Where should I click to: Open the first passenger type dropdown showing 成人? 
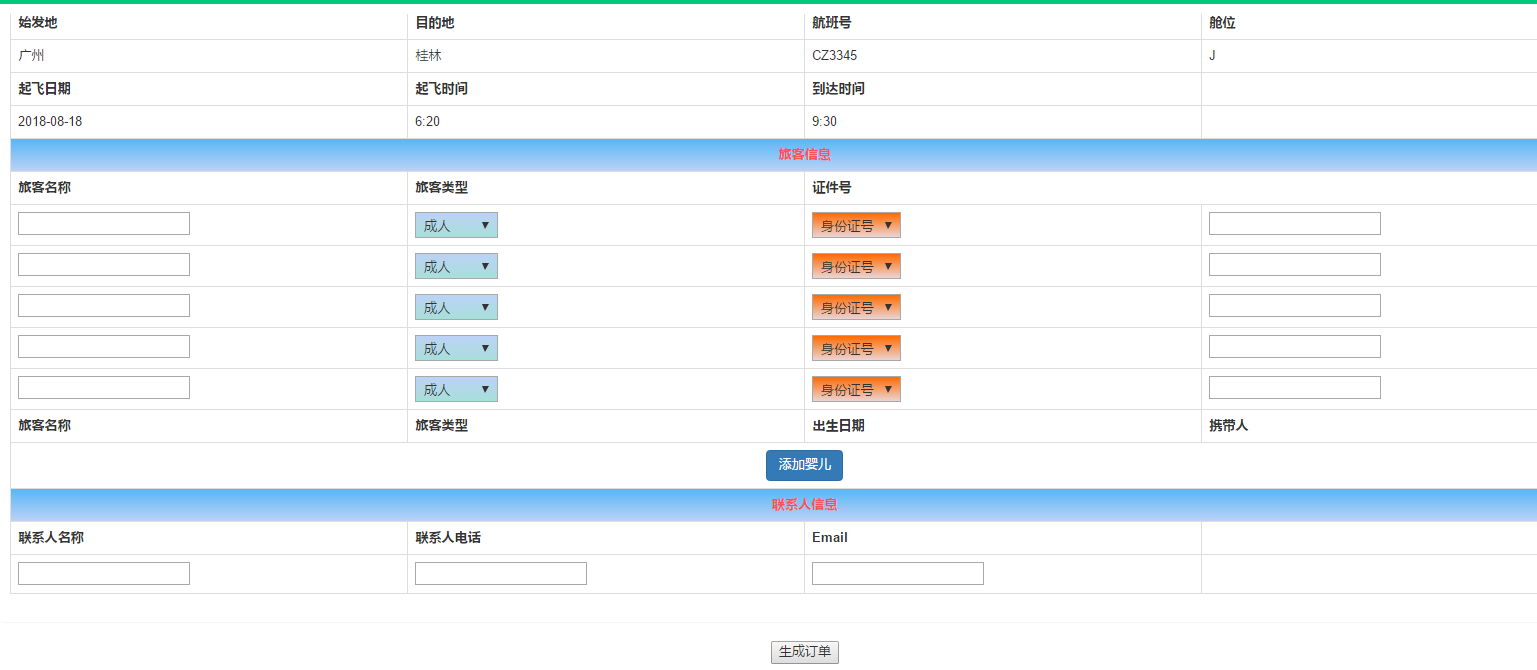pyautogui.click(x=456, y=225)
